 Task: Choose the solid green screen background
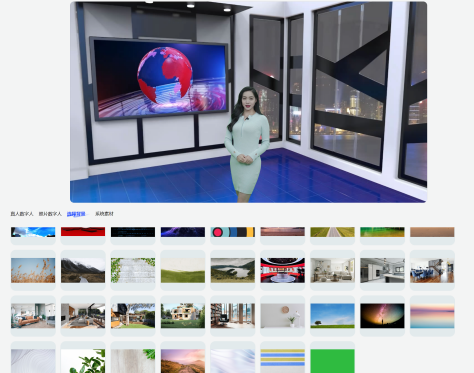[x=332, y=361]
